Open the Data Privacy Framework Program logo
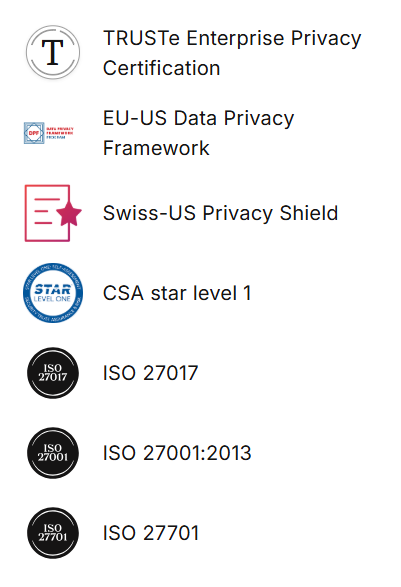Viewport: 401px width, 587px height. (x=49, y=133)
